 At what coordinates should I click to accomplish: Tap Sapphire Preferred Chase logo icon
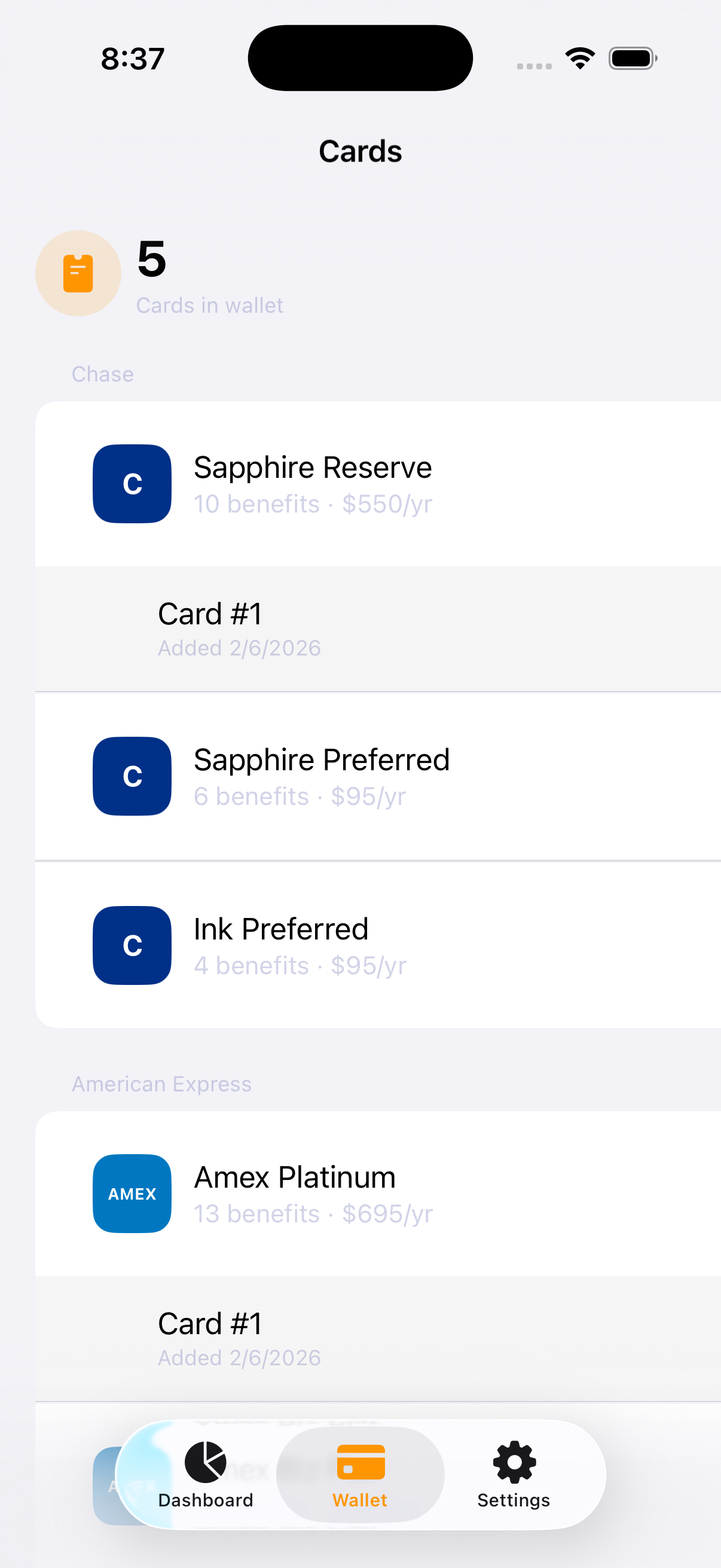tap(132, 776)
